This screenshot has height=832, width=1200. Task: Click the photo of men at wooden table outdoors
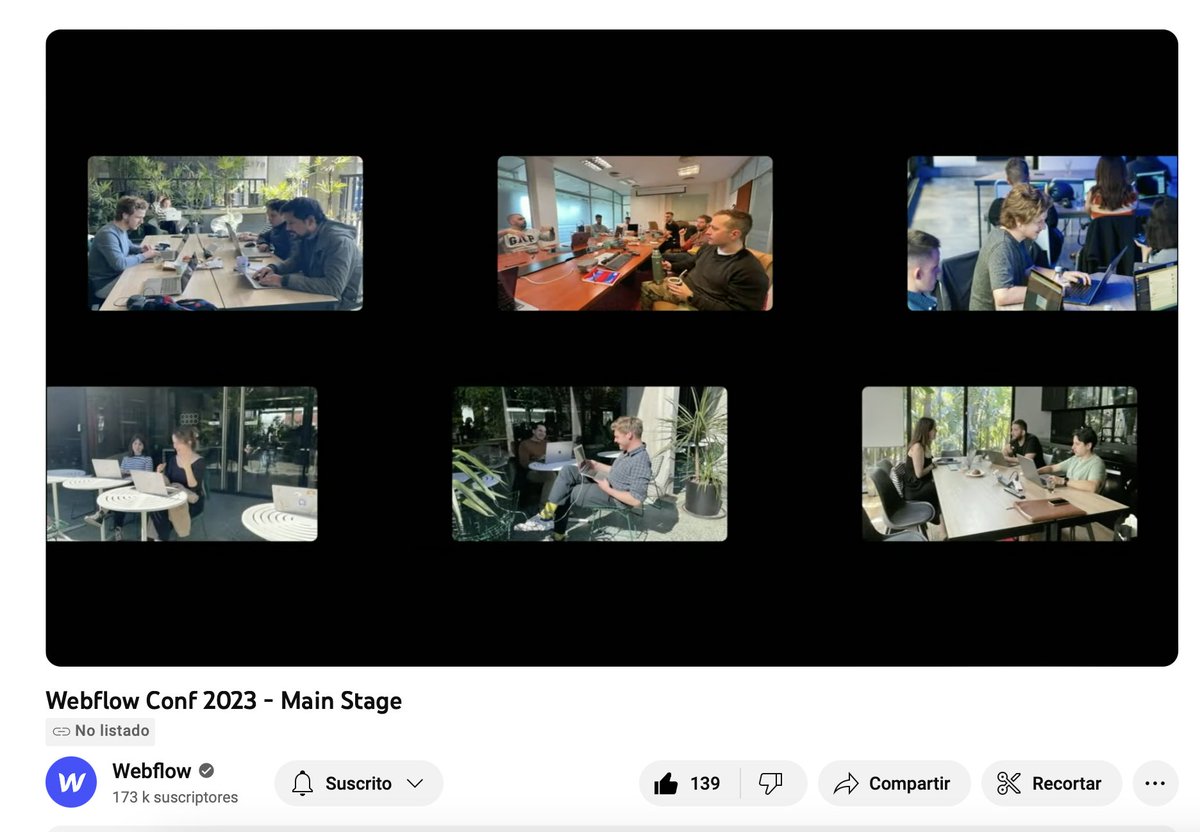pos(225,233)
